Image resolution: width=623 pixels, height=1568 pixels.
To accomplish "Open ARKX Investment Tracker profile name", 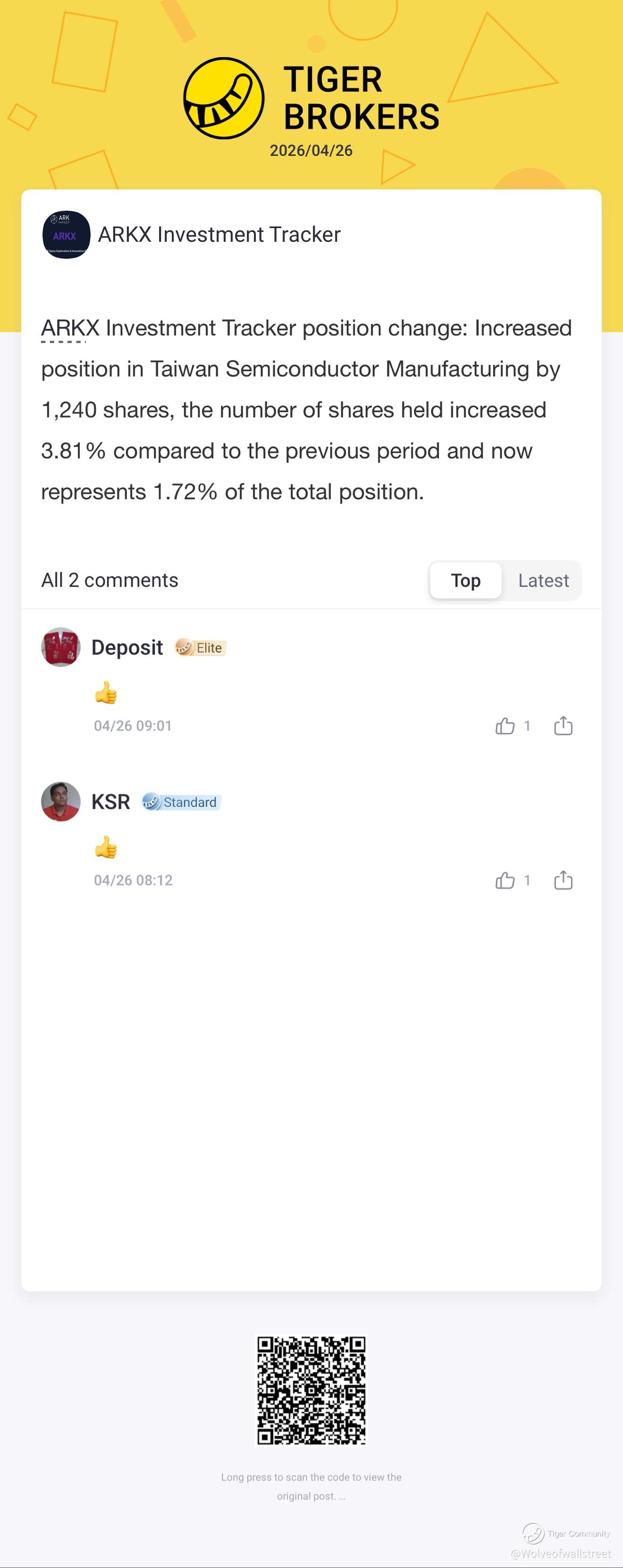I will click(219, 234).
